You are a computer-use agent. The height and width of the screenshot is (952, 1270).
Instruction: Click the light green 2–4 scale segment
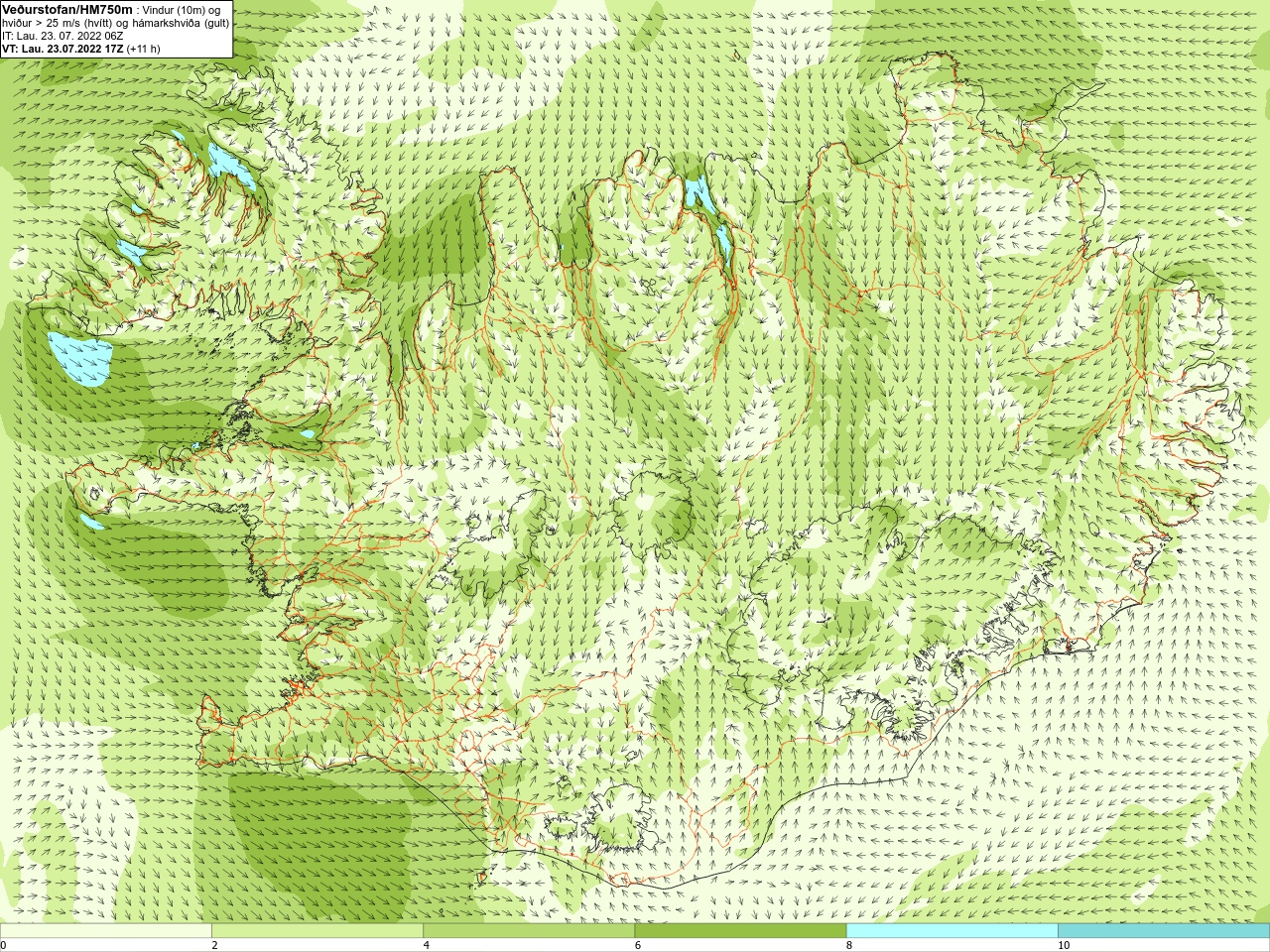coord(317,931)
